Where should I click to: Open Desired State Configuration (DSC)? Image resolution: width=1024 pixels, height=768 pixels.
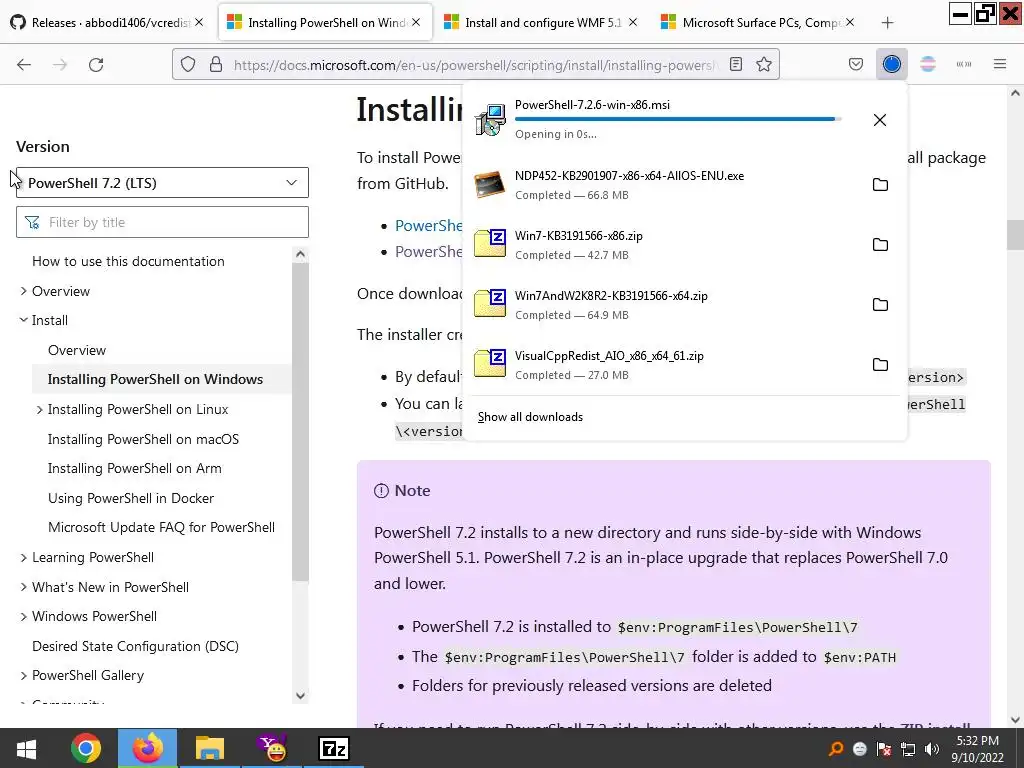click(135, 646)
